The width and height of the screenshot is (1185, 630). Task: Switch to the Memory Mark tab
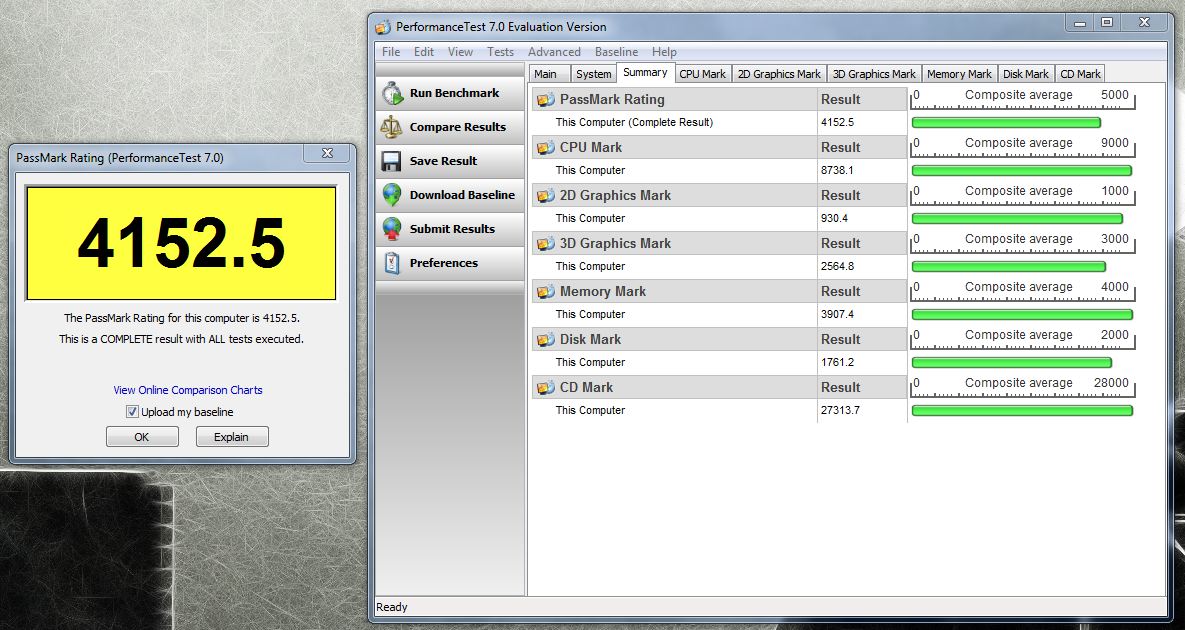(959, 74)
